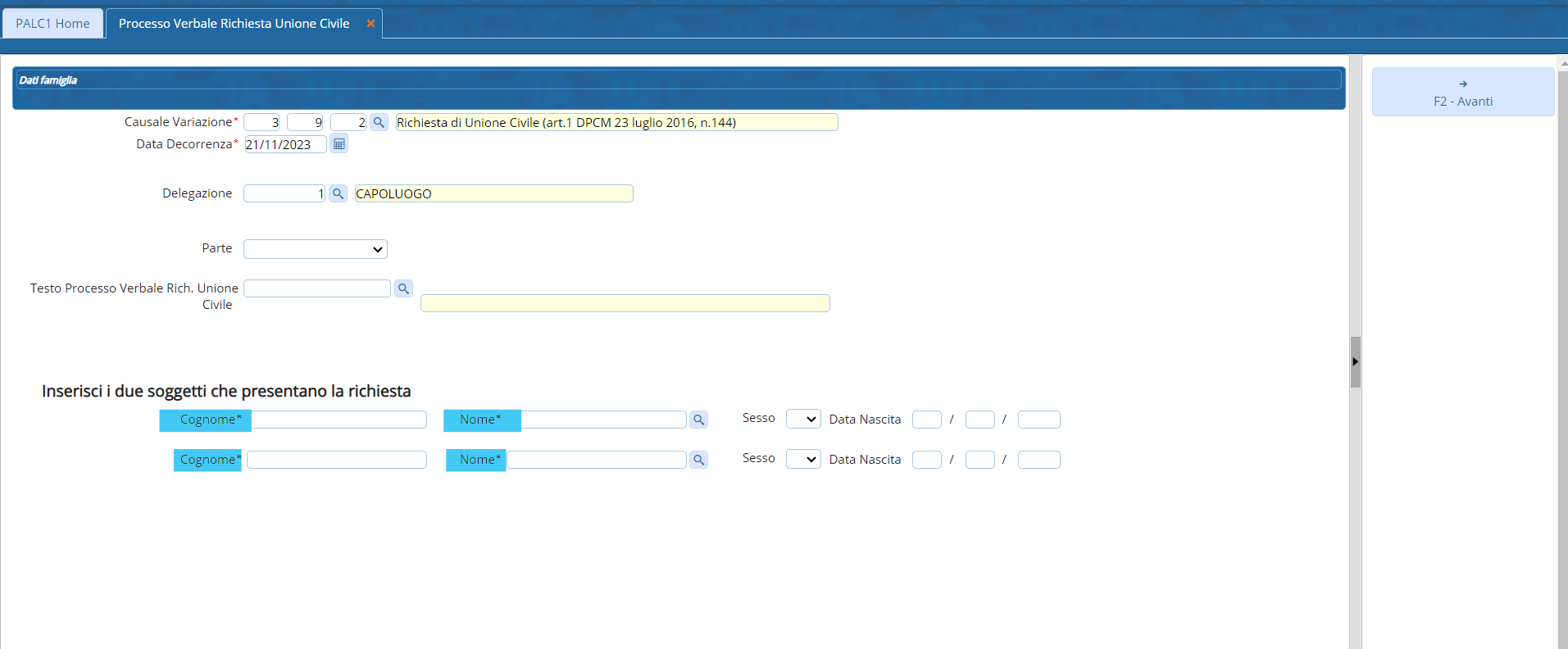Viewport: 1568px width, 649px height.
Task: Click first subject birth month field
Action: tap(980, 420)
